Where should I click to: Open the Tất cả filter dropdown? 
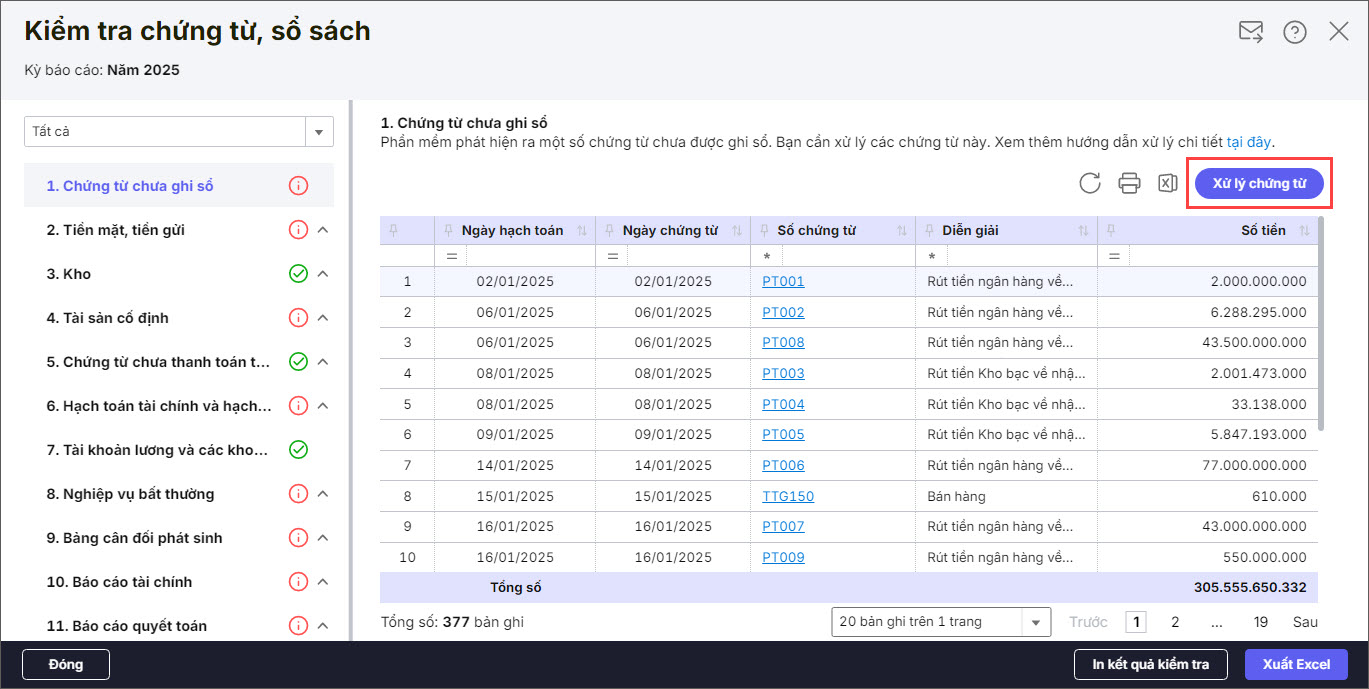click(x=319, y=132)
